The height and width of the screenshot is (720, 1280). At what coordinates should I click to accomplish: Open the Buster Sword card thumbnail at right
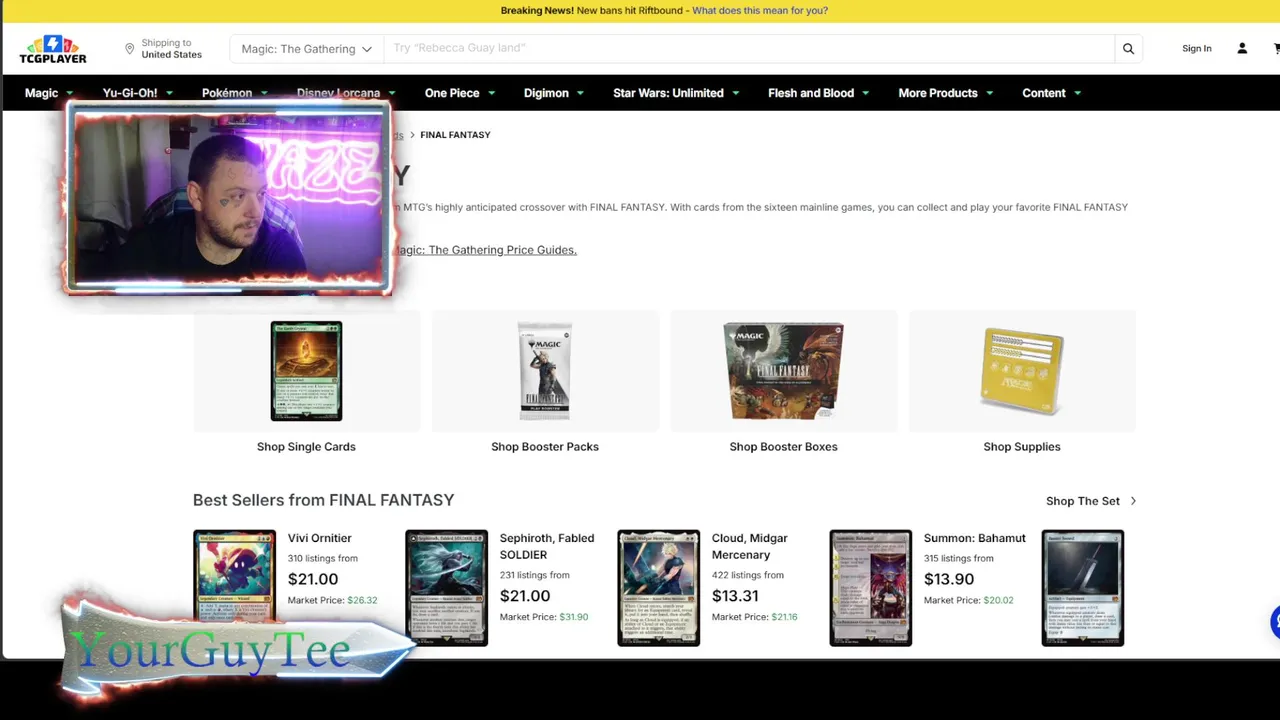click(x=1082, y=588)
